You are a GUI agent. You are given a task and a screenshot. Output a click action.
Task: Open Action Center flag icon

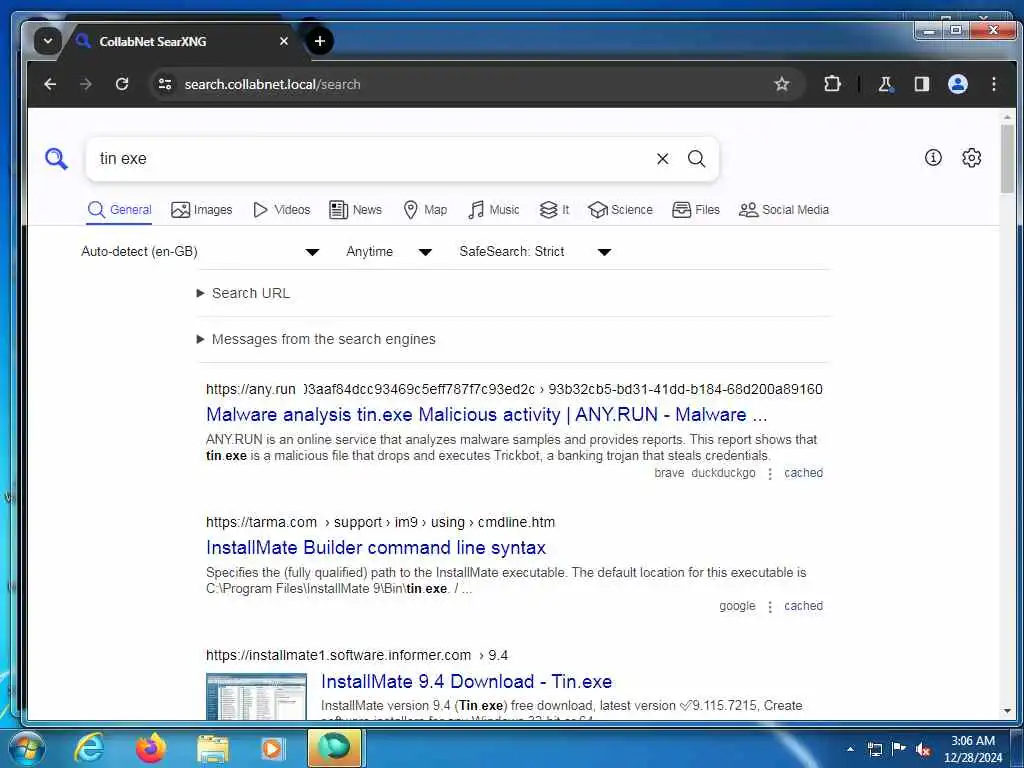pyautogui.click(x=899, y=749)
